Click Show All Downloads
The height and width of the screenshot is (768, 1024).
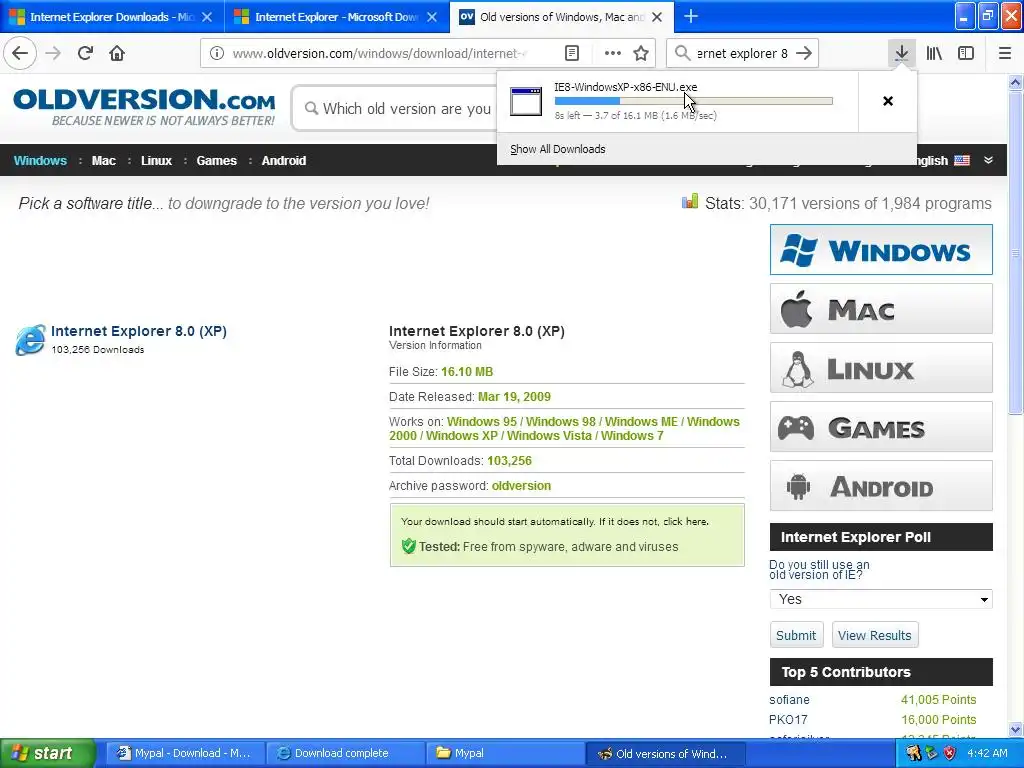[558, 149]
